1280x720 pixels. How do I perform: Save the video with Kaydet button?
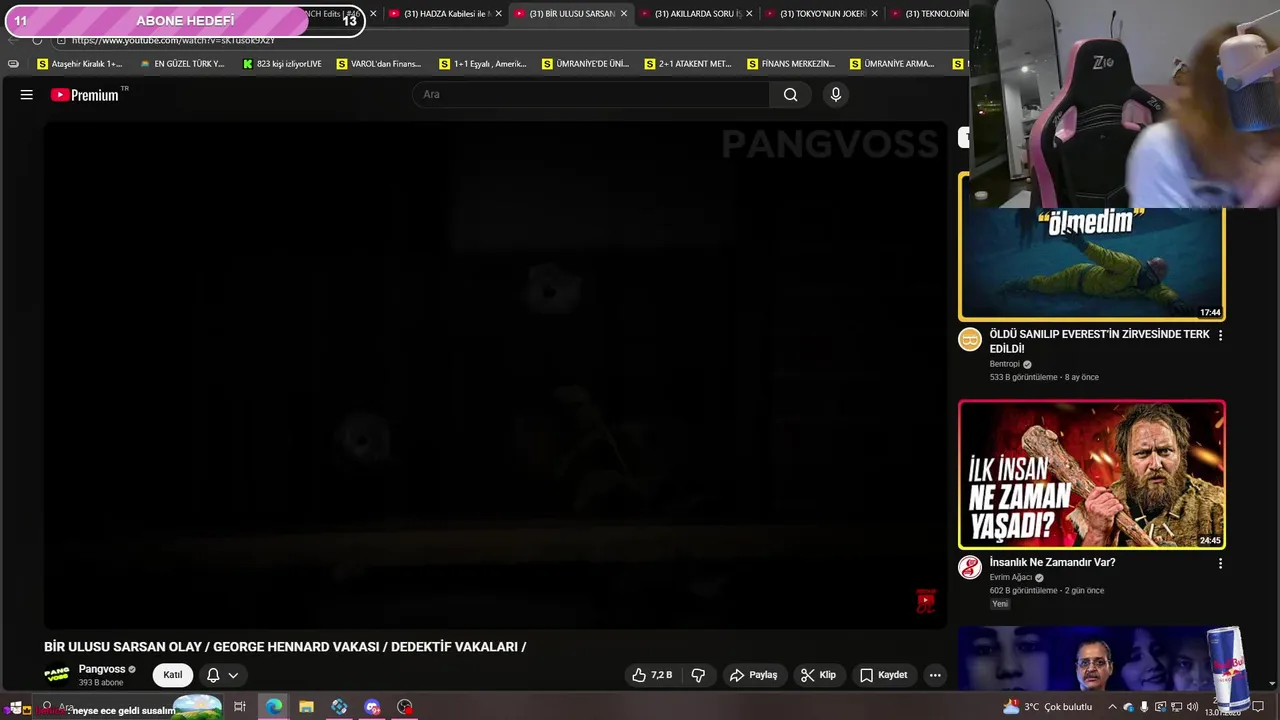(884, 675)
